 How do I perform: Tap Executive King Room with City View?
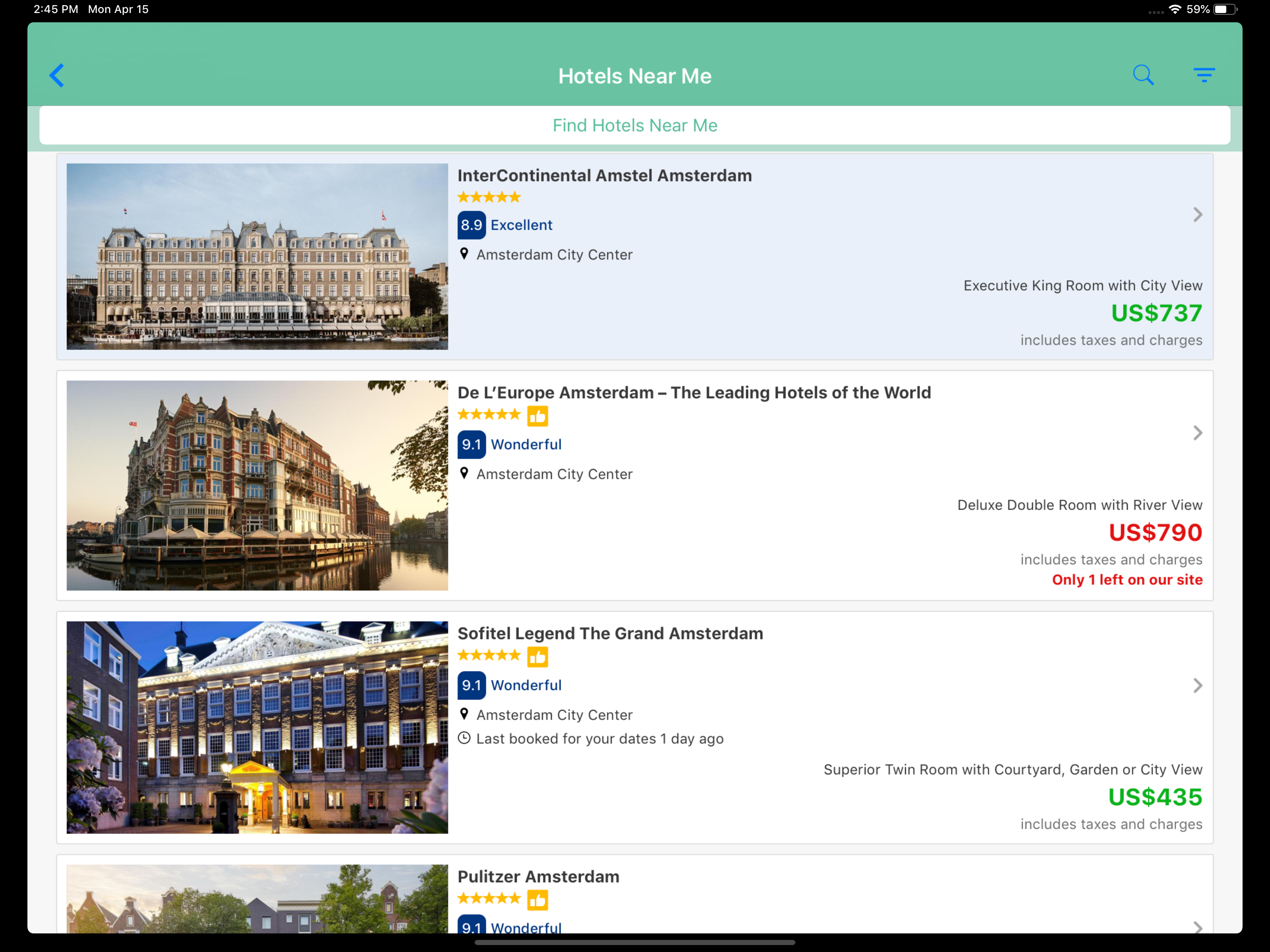[x=1083, y=285]
